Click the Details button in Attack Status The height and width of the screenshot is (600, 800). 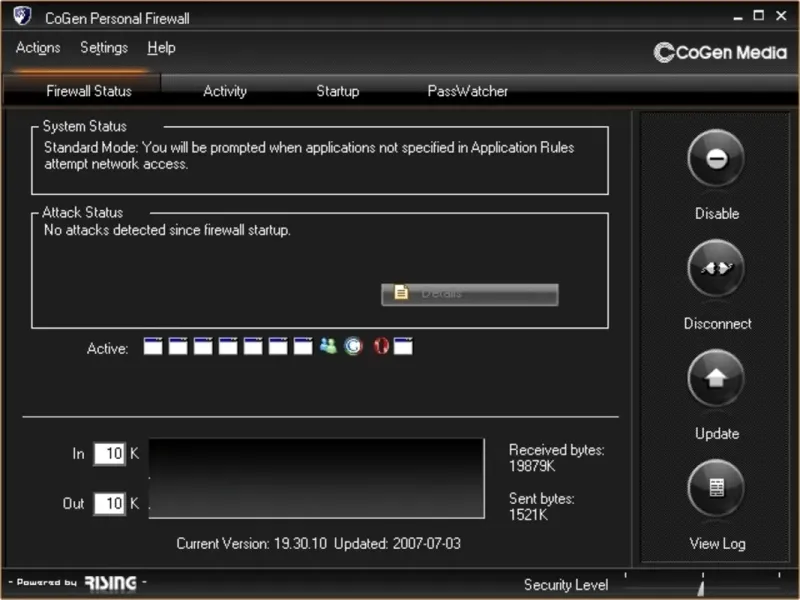tap(470, 294)
